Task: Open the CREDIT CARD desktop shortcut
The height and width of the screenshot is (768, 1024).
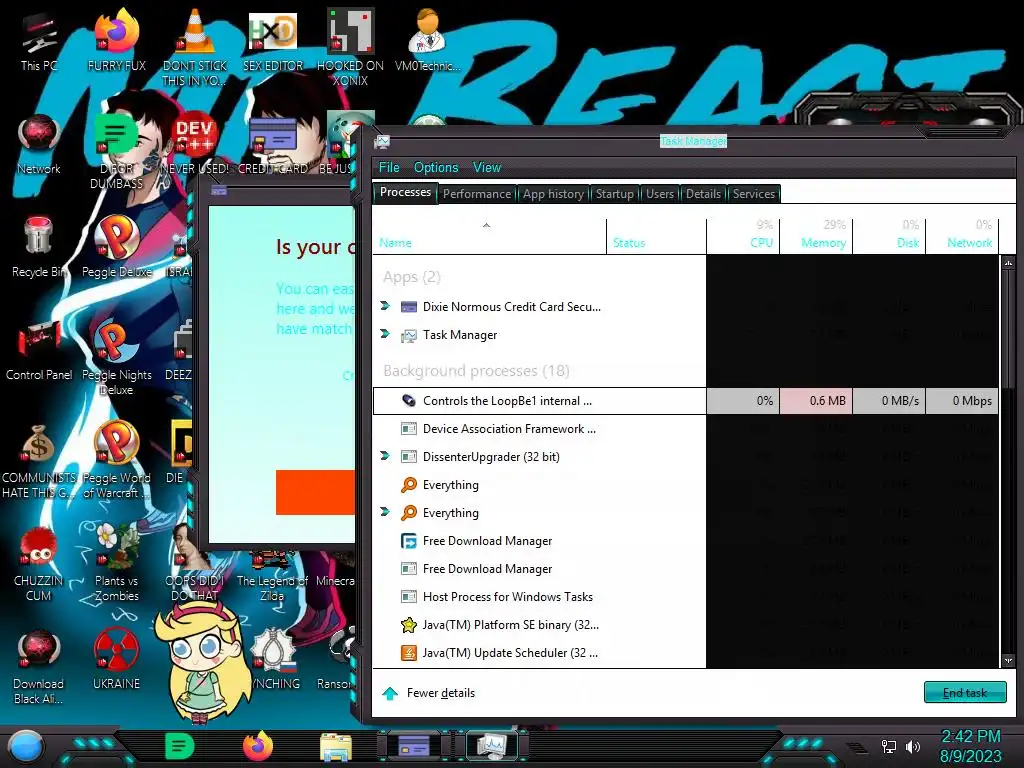Action: click(x=273, y=145)
